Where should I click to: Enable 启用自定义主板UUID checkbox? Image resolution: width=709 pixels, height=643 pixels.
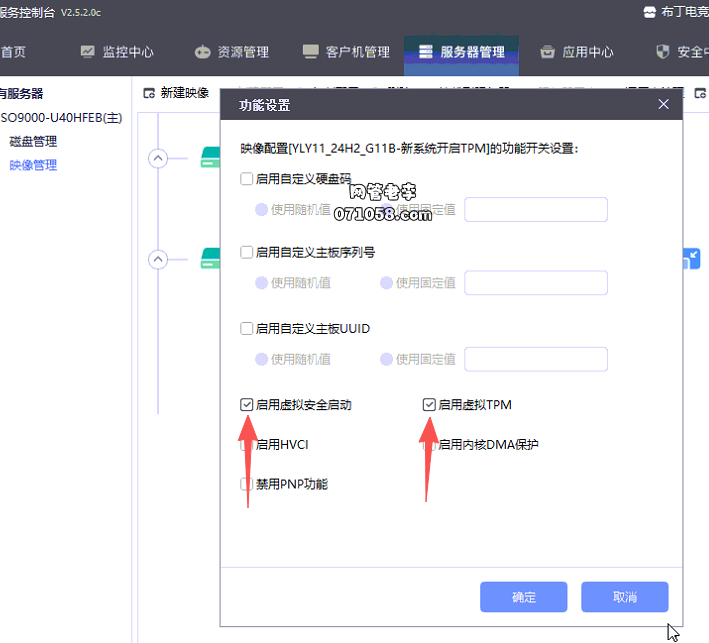[246, 328]
